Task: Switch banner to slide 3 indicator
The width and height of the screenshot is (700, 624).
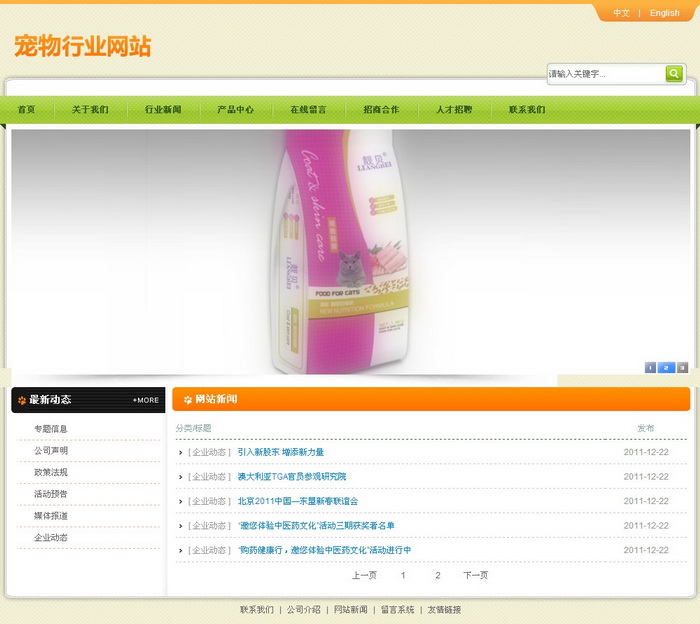Action: [682, 367]
